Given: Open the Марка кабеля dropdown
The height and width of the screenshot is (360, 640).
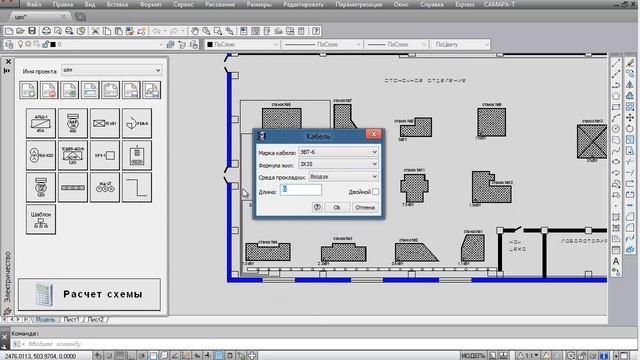Looking at the screenshot, I should pos(338,152).
